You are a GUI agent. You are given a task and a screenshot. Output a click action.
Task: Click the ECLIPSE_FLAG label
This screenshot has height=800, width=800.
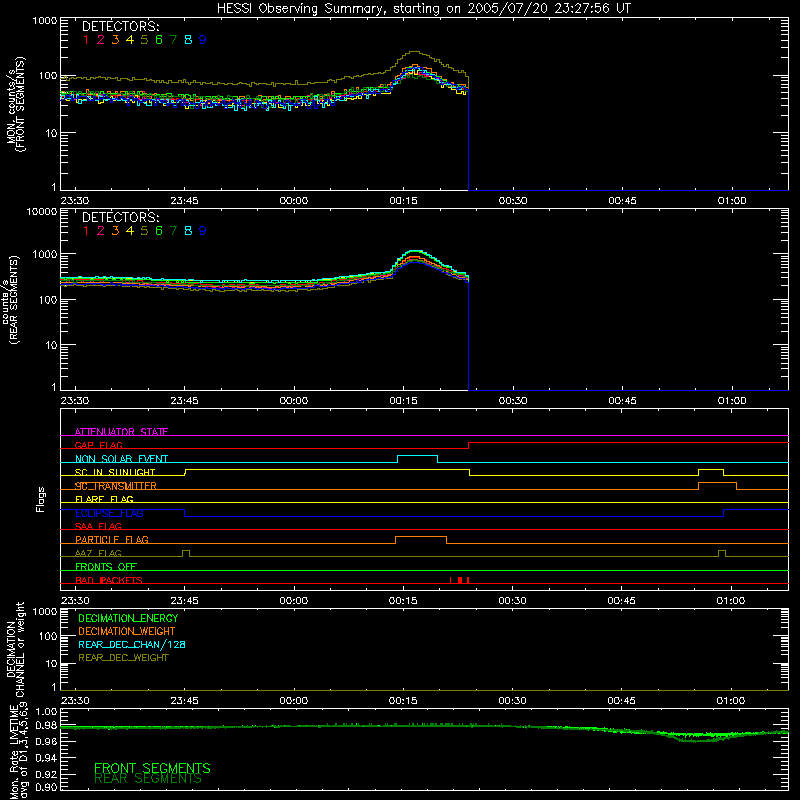109,513
